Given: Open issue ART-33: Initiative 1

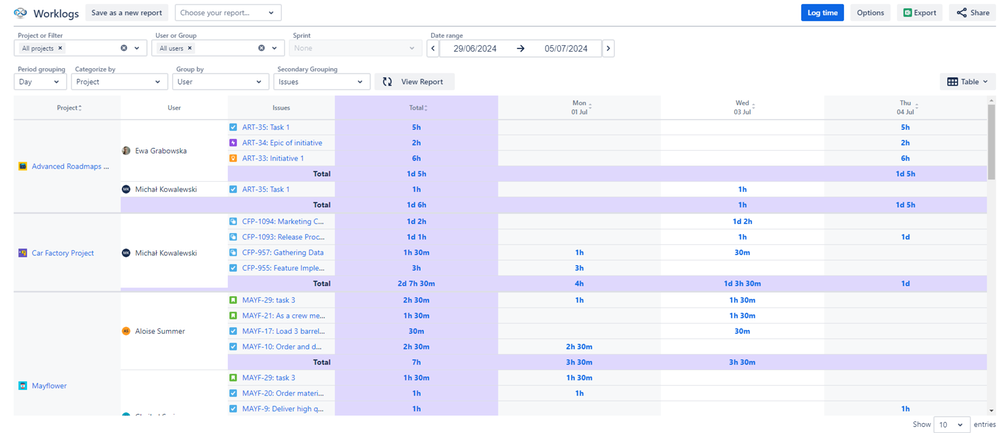Looking at the screenshot, I should coord(273,158).
